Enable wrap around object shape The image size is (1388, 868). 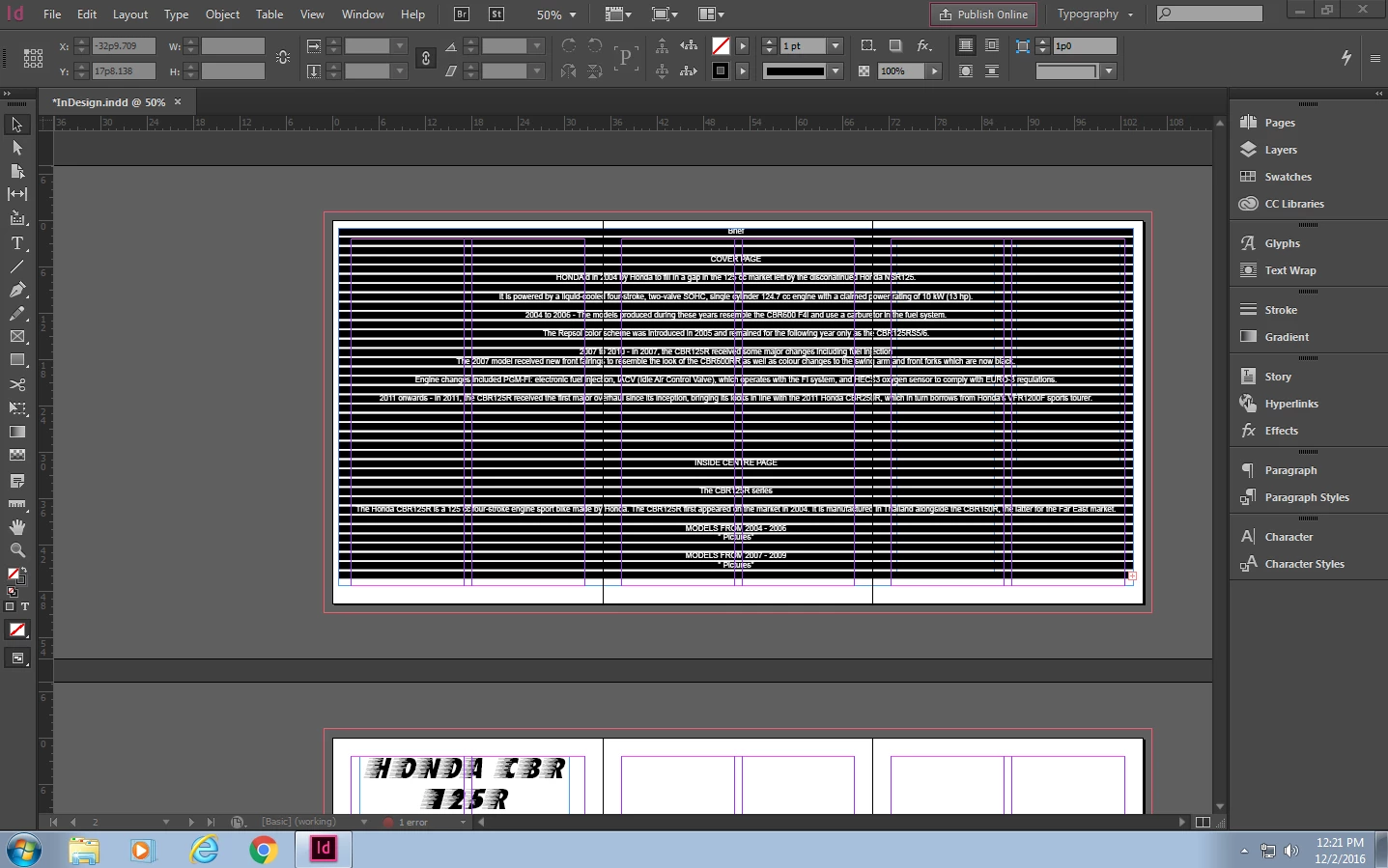pyautogui.click(x=965, y=71)
